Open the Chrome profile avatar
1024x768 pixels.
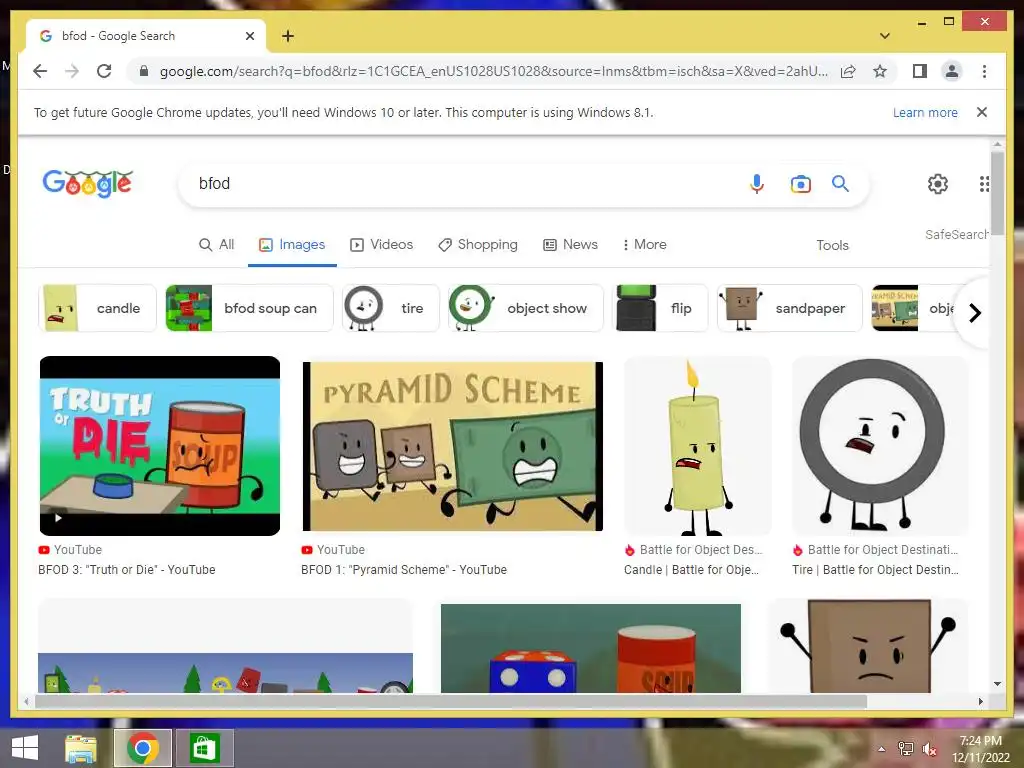tap(952, 71)
